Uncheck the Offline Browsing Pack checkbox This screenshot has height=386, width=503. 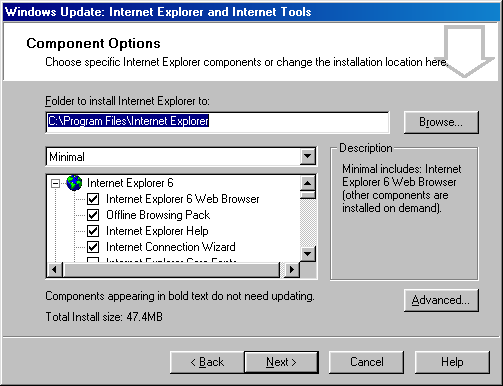(93, 215)
